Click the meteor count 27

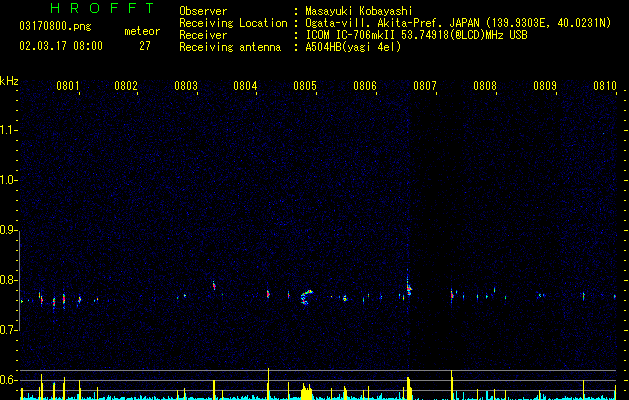point(145,46)
